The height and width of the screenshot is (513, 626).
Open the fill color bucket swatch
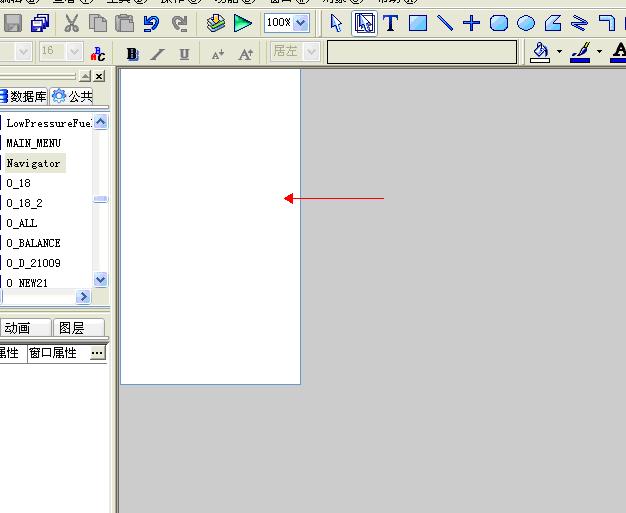pyautogui.click(x=540, y=52)
